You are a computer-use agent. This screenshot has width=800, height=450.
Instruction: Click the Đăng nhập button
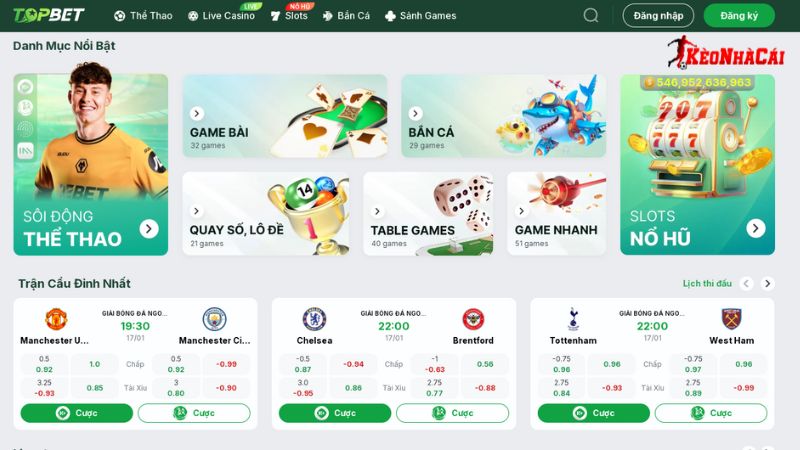[x=658, y=16]
